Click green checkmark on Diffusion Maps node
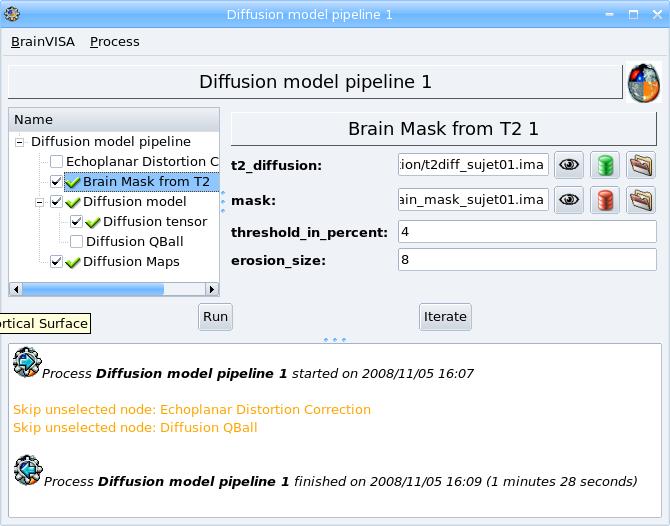Screen dimensions: 670x526 coord(73,262)
